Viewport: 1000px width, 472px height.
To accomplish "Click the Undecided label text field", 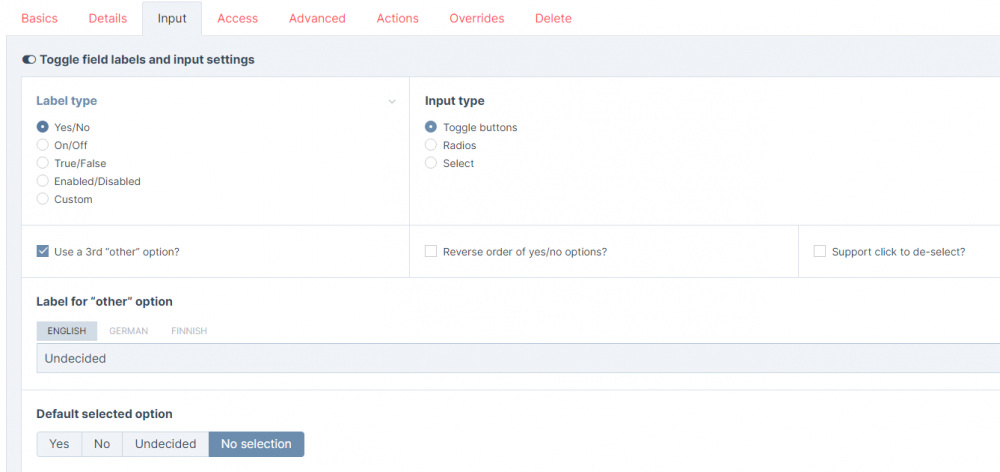I will point(500,358).
